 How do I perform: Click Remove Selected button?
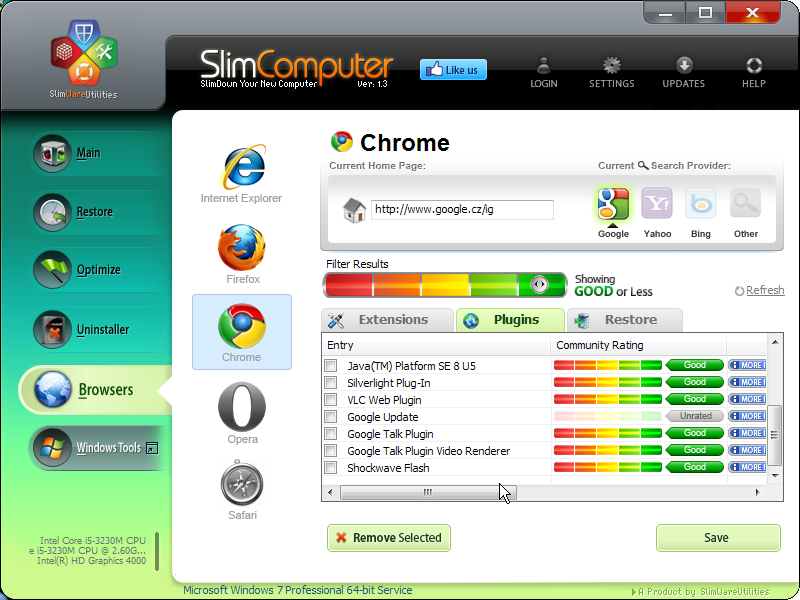(389, 538)
